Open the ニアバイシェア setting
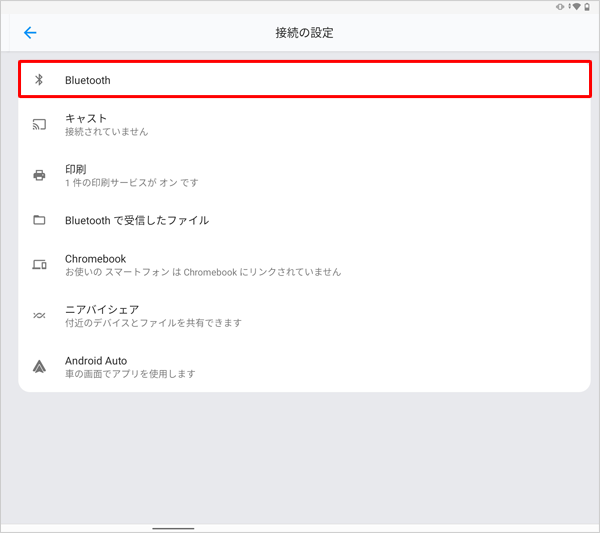This screenshot has width=600, height=533. click(x=305, y=315)
